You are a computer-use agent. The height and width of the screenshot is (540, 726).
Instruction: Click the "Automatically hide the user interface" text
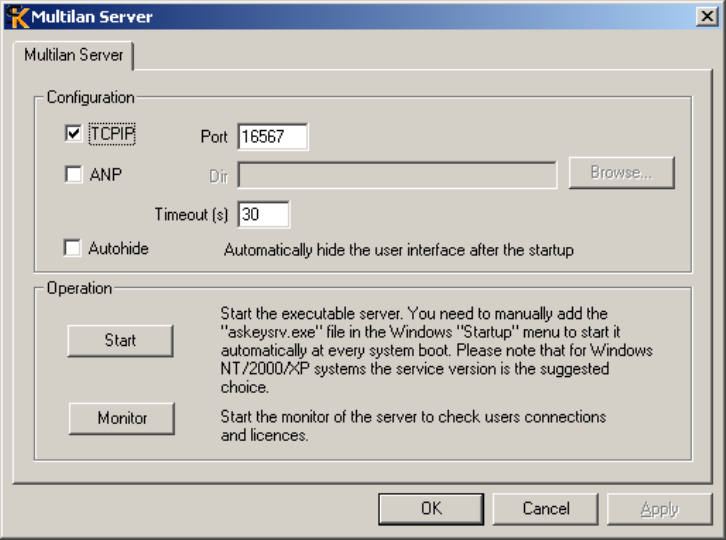click(399, 250)
